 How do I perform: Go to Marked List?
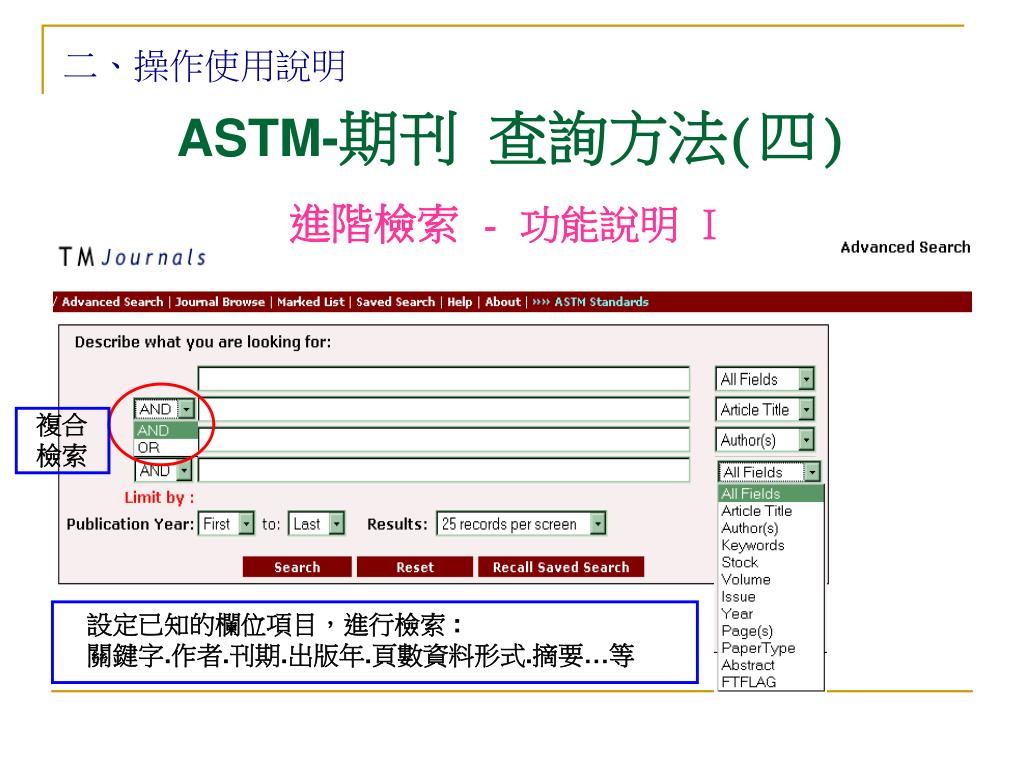[x=310, y=302]
